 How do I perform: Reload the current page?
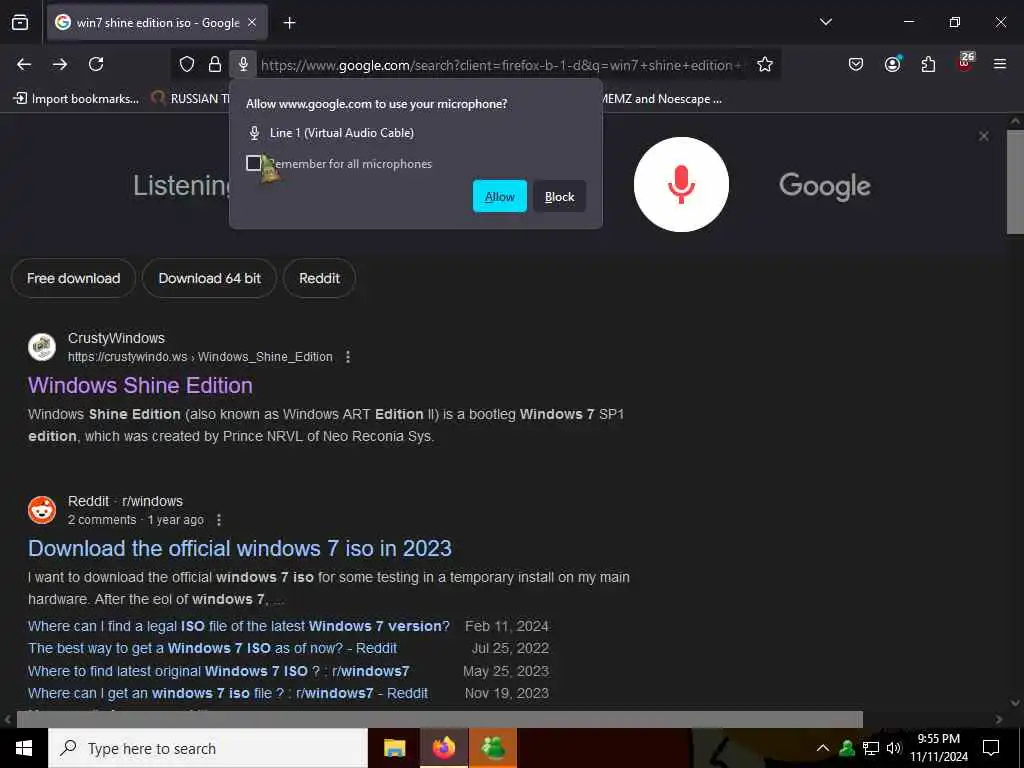[x=96, y=64]
